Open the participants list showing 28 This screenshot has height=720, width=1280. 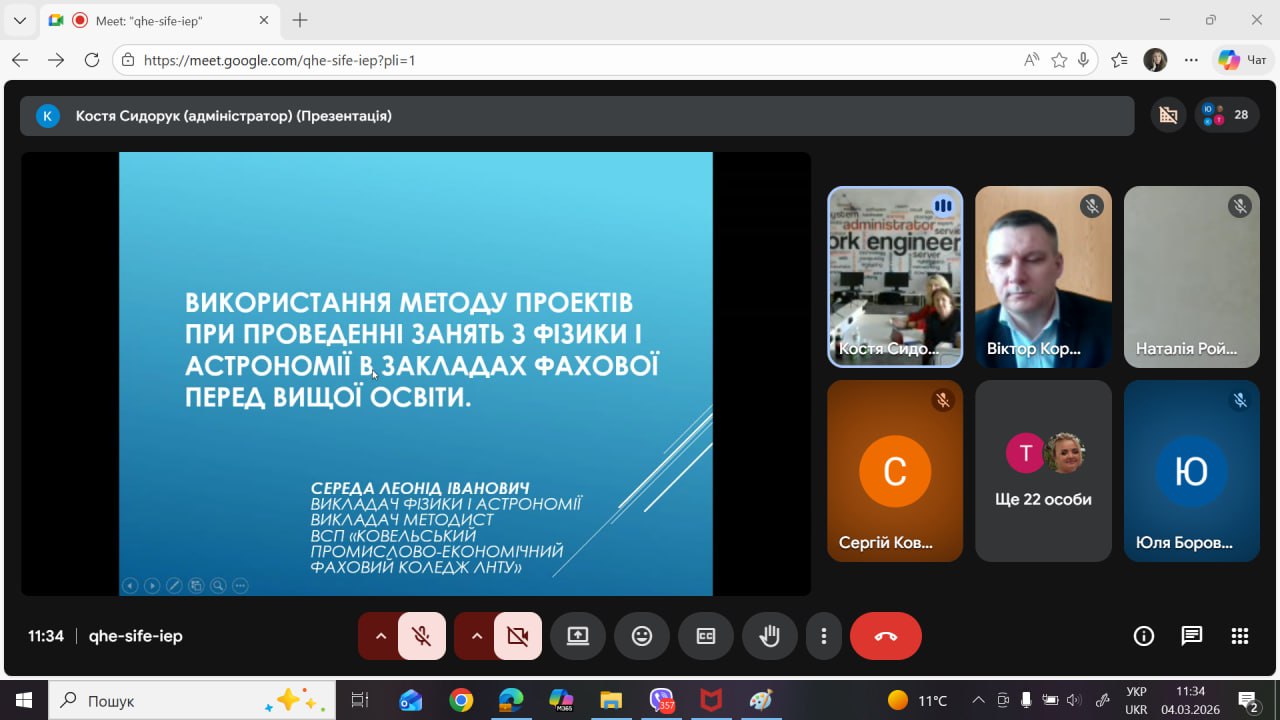pyautogui.click(x=1227, y=115)
